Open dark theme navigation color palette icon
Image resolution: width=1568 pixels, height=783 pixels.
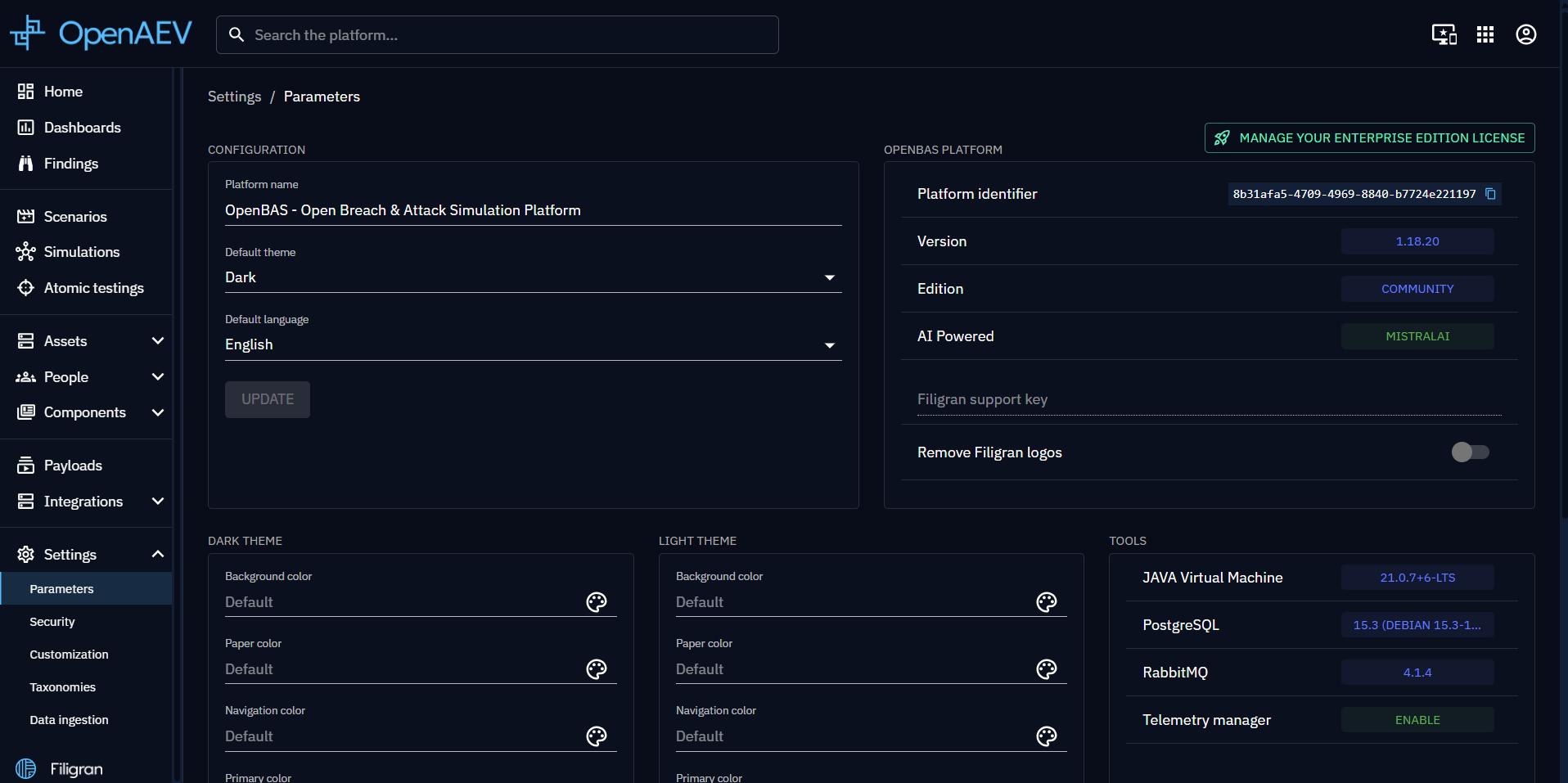tap(597, 736)
